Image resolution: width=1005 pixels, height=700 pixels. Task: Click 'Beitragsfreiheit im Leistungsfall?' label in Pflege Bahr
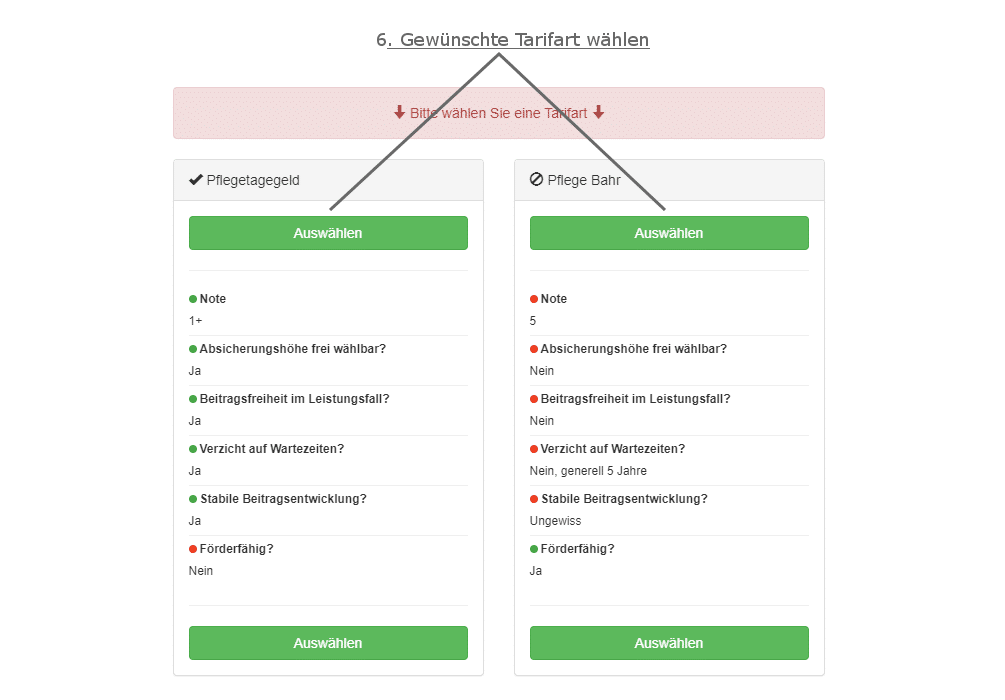tap(635, 399)
